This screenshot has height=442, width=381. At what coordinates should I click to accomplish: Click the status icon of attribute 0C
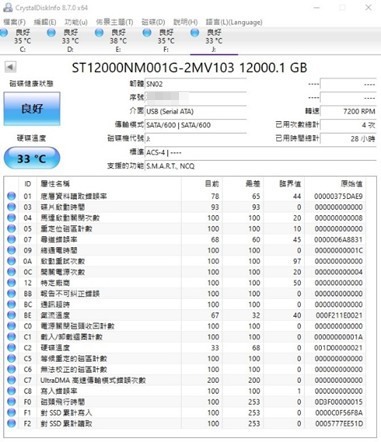pos(11,272)
